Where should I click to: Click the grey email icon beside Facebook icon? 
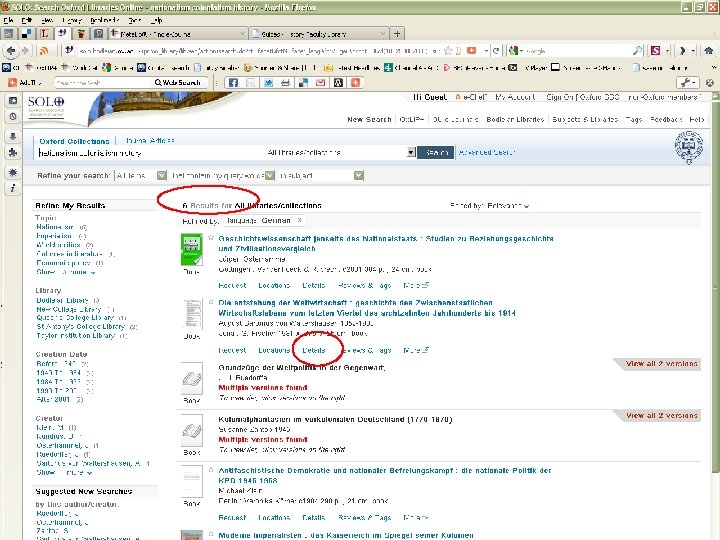tap(251, 83)
